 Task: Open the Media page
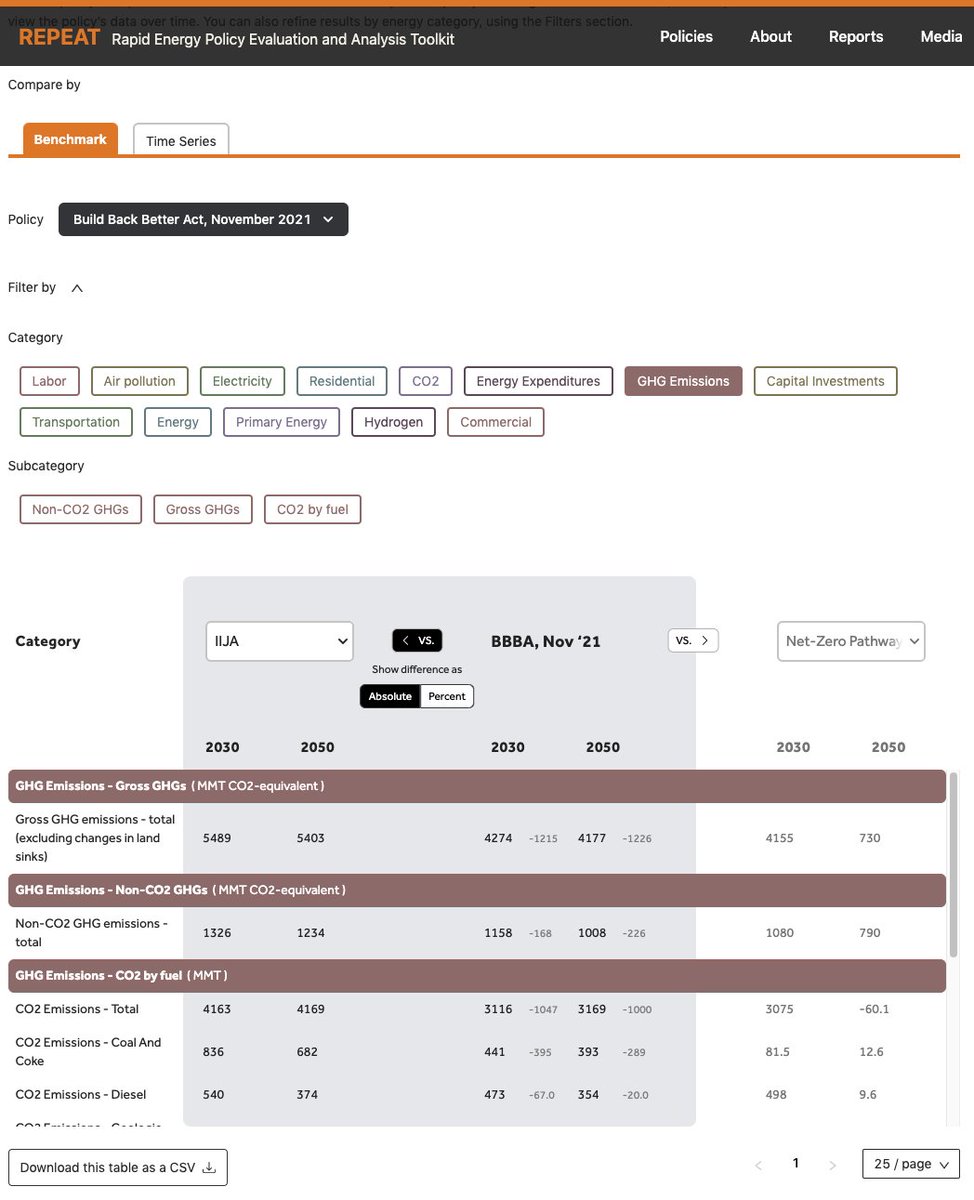point(941,36)
